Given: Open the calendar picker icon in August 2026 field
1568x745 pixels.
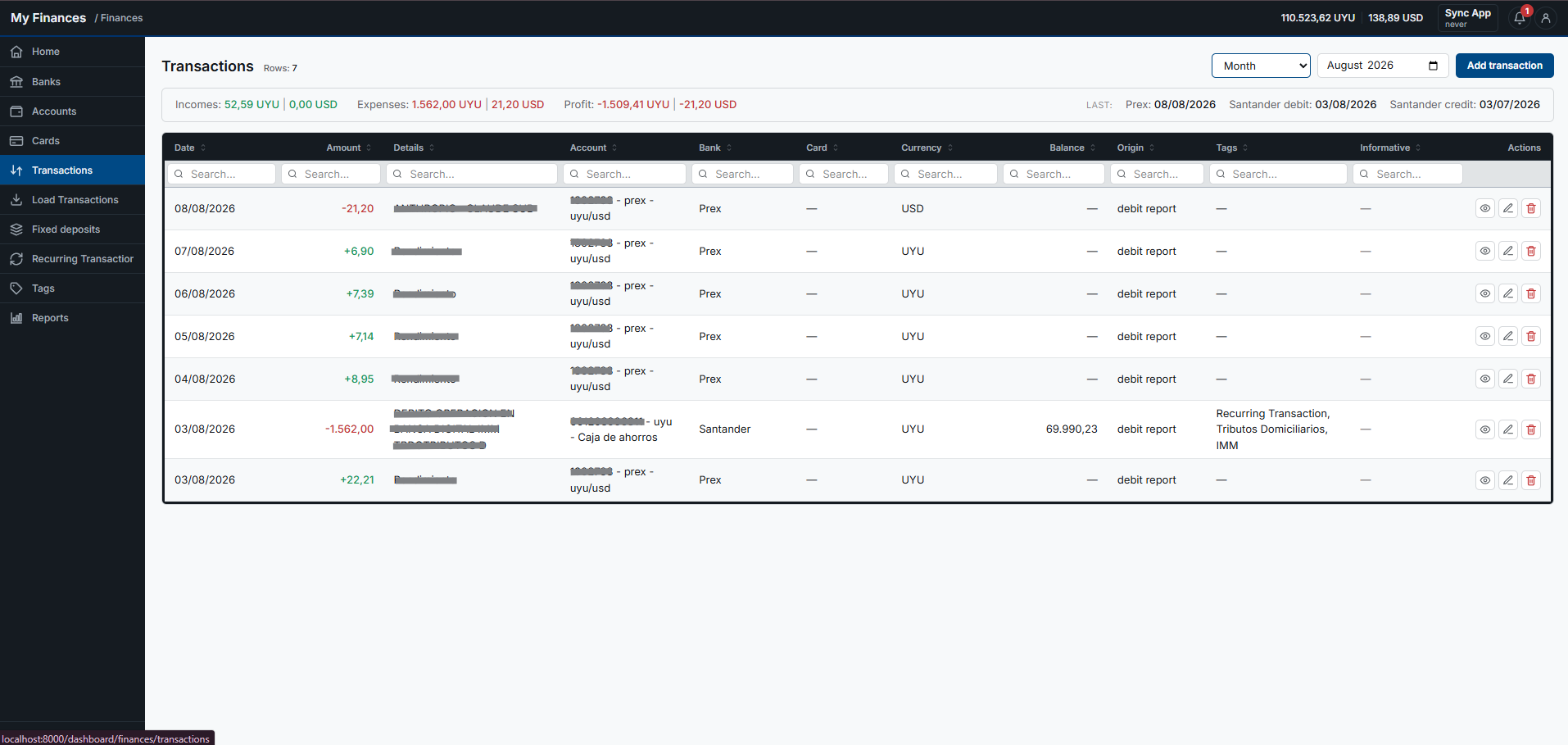Looking at the screenshot, I should pos(1433,66).
